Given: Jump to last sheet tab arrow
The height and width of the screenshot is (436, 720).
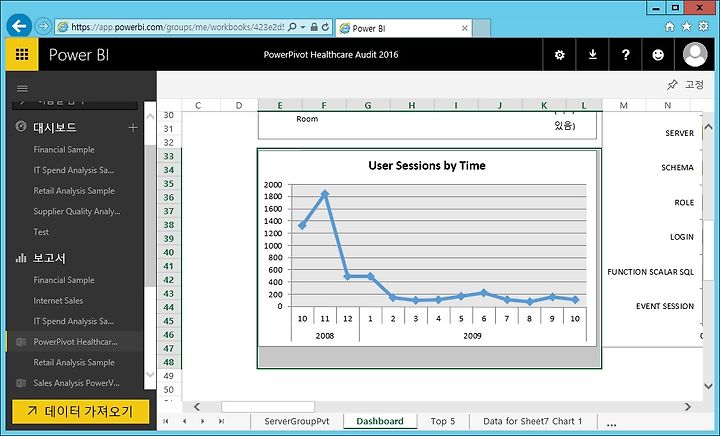Looking at the screenshot, I should coord(221,421).
